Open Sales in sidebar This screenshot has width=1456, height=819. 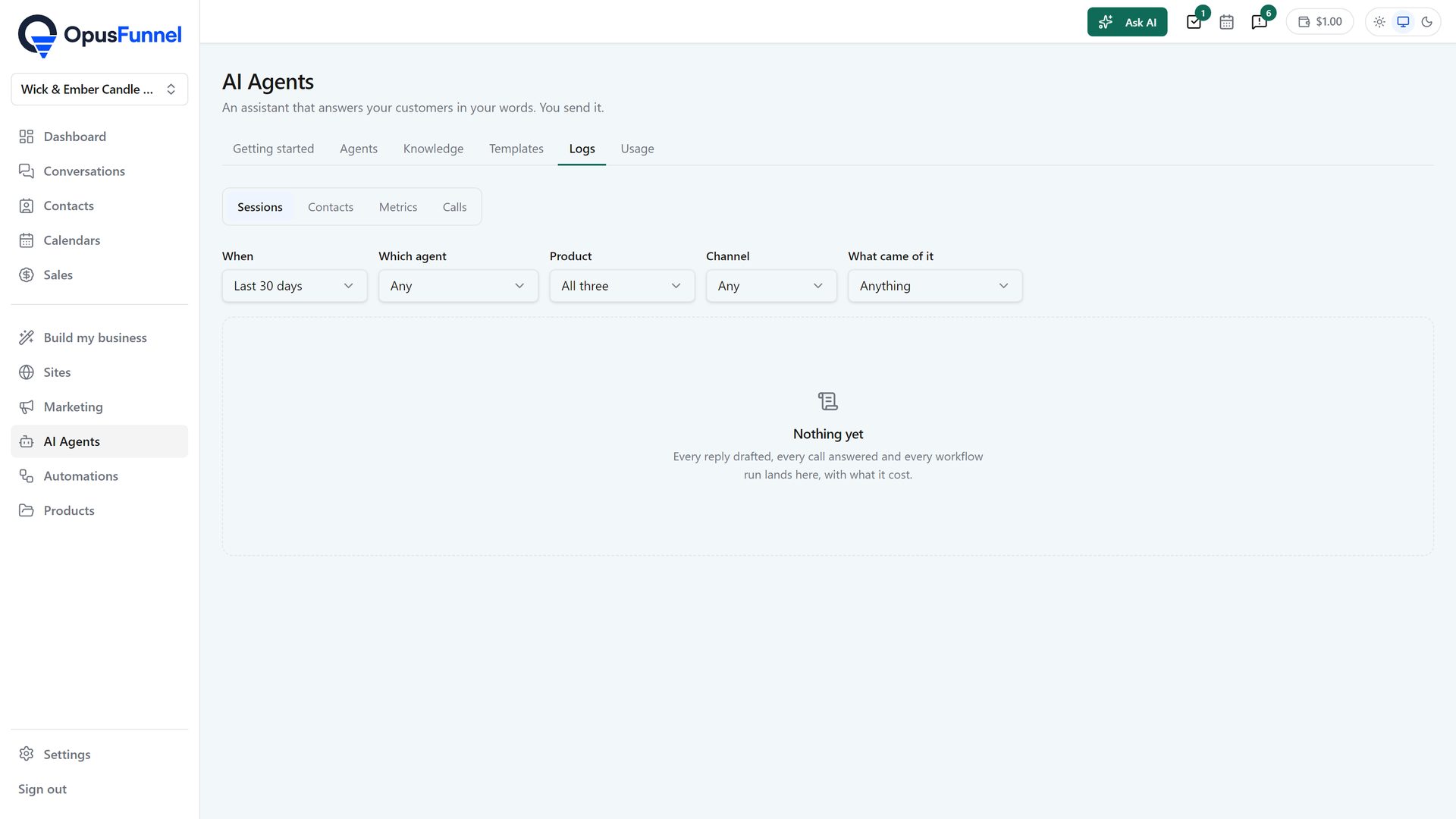99,275
